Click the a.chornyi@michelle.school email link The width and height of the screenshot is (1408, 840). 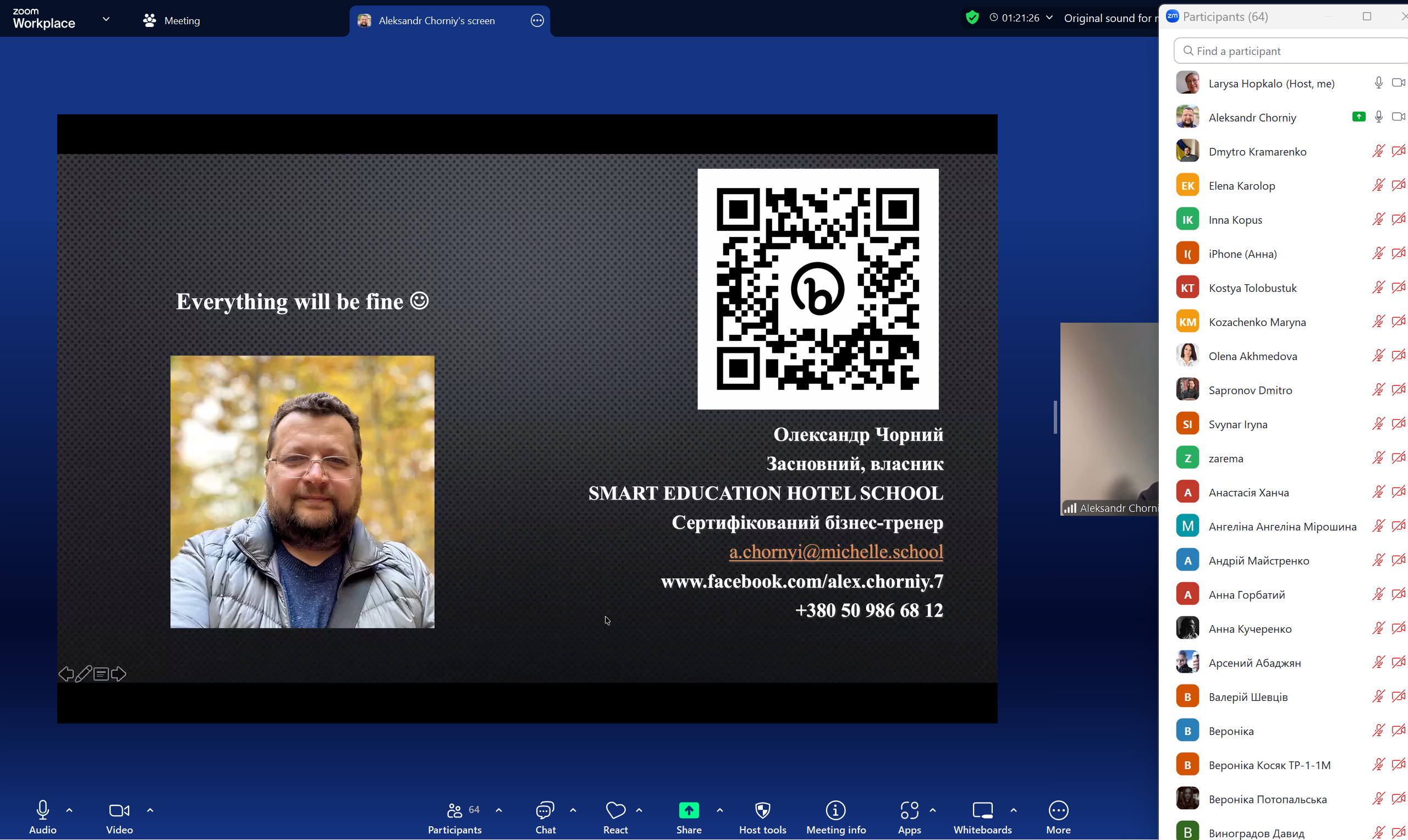(x=835, y=551)
